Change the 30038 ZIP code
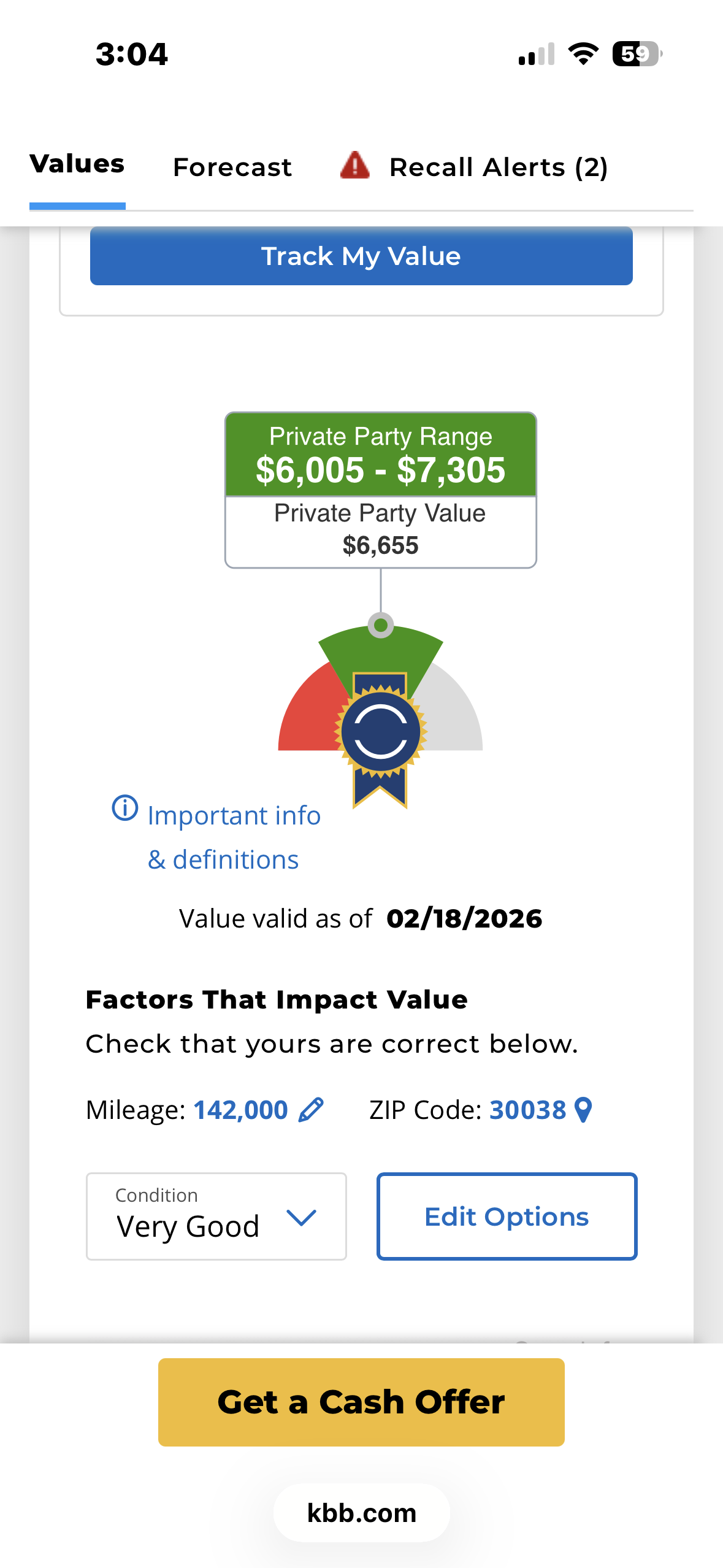The image size is (723, 1568). tap(527, 1110)
